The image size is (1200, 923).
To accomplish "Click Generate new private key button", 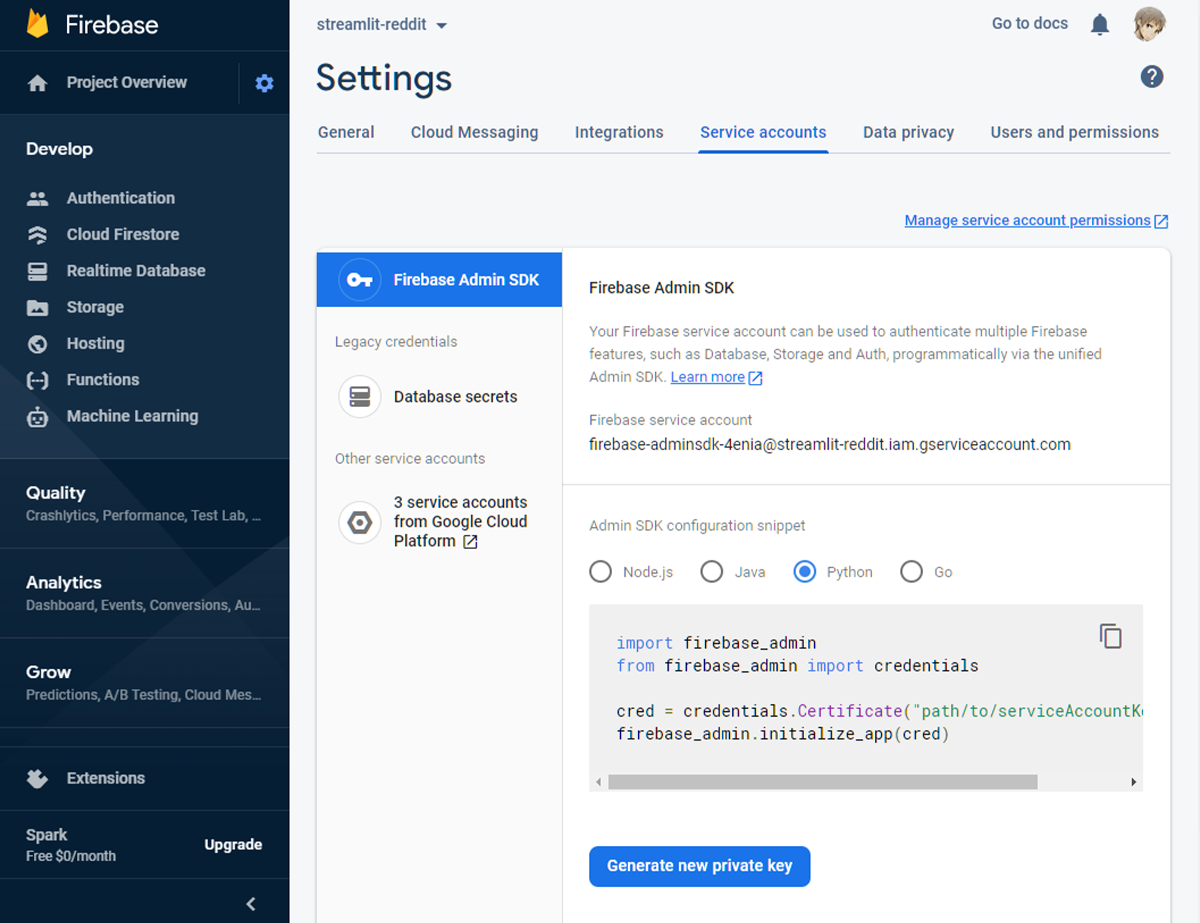I will tap(699, 866).
